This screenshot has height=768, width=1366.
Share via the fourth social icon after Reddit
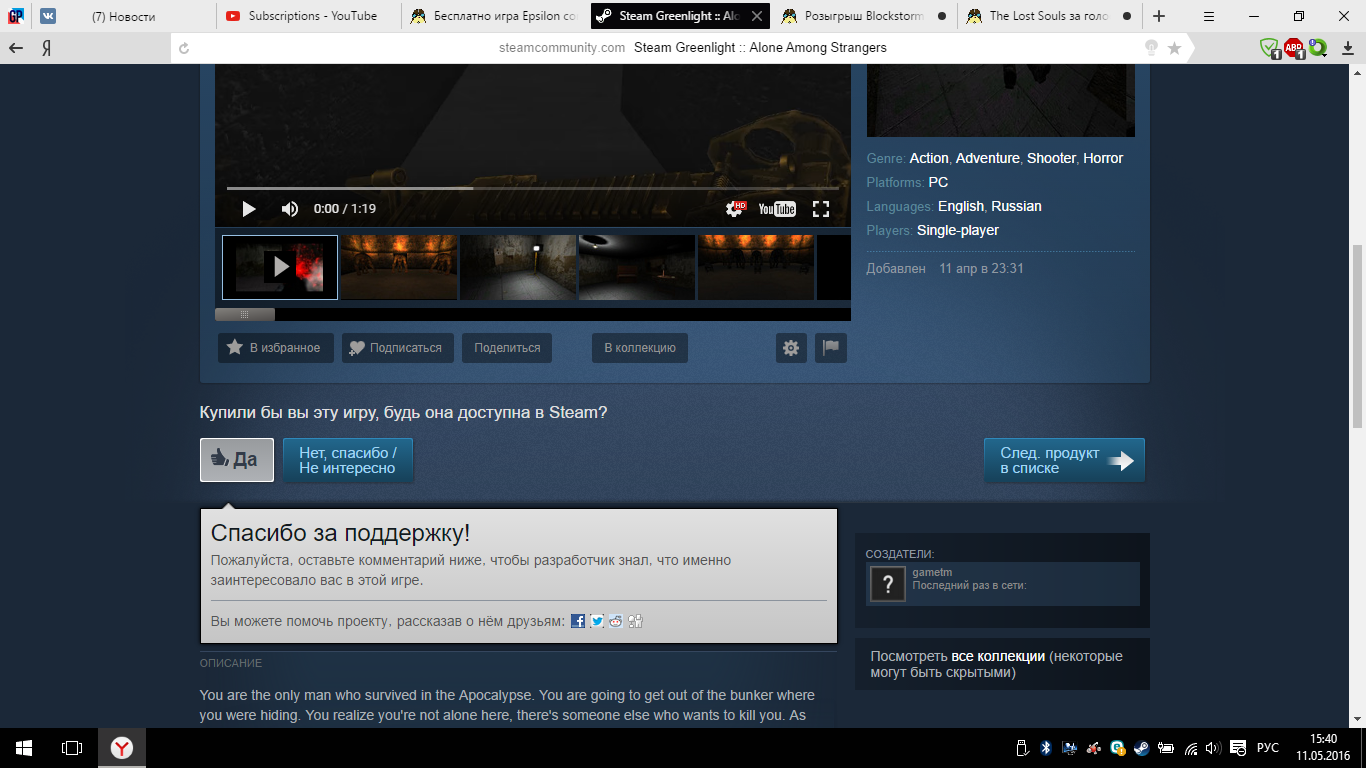(635, 621)
